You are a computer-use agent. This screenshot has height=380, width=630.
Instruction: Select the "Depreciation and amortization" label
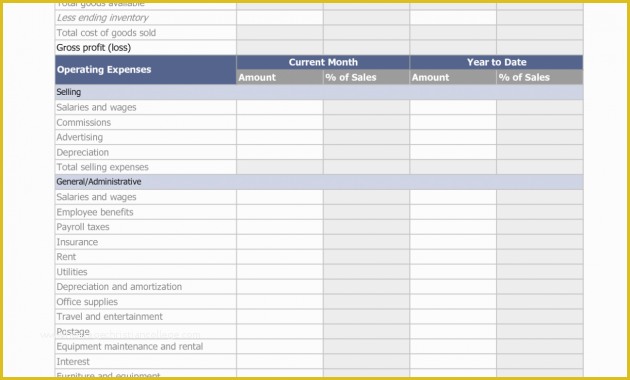coord(119,287)
